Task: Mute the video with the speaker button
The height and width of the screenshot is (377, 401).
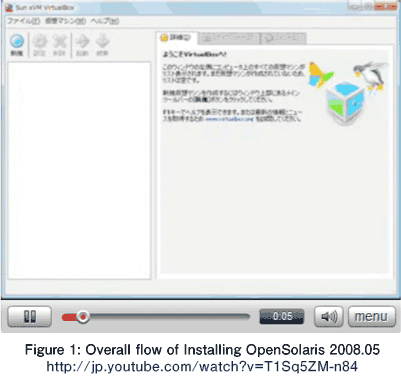Action: coord(329,316)
